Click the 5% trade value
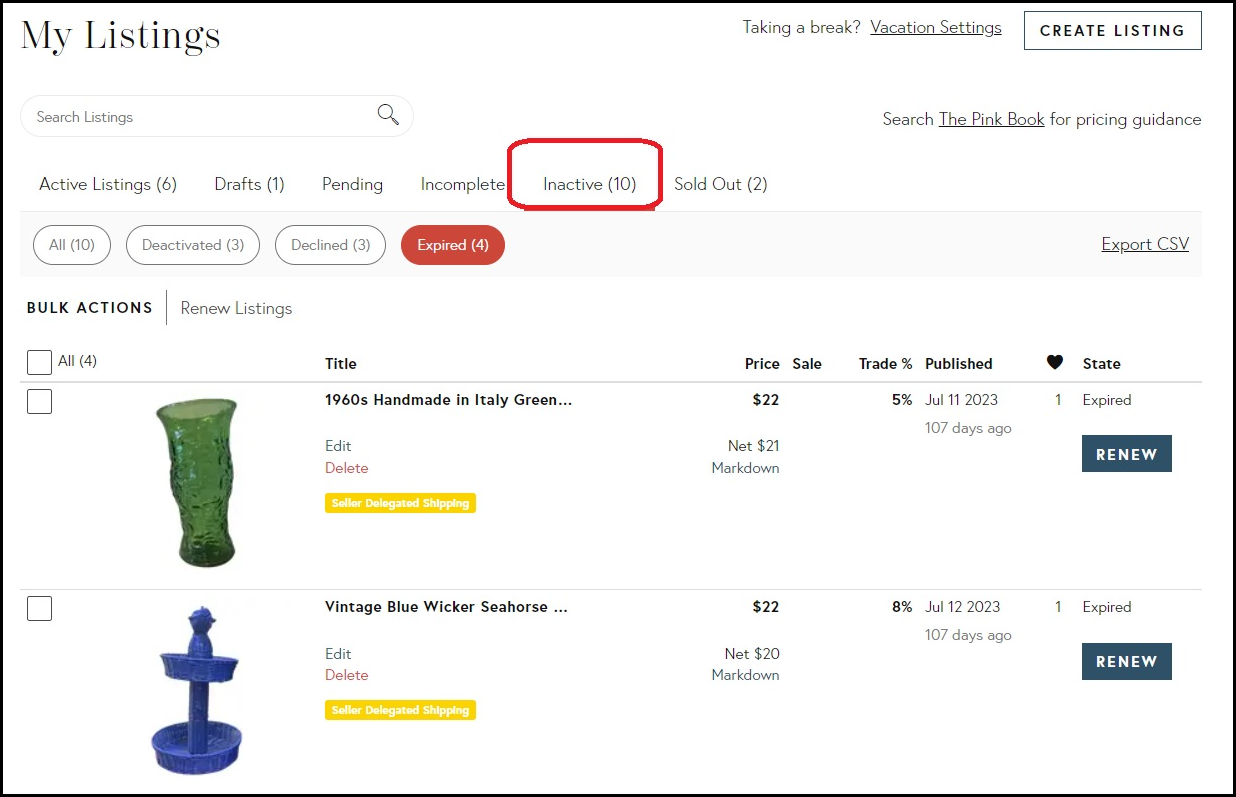Viewport: 1236px width, 797px height. 902,400
